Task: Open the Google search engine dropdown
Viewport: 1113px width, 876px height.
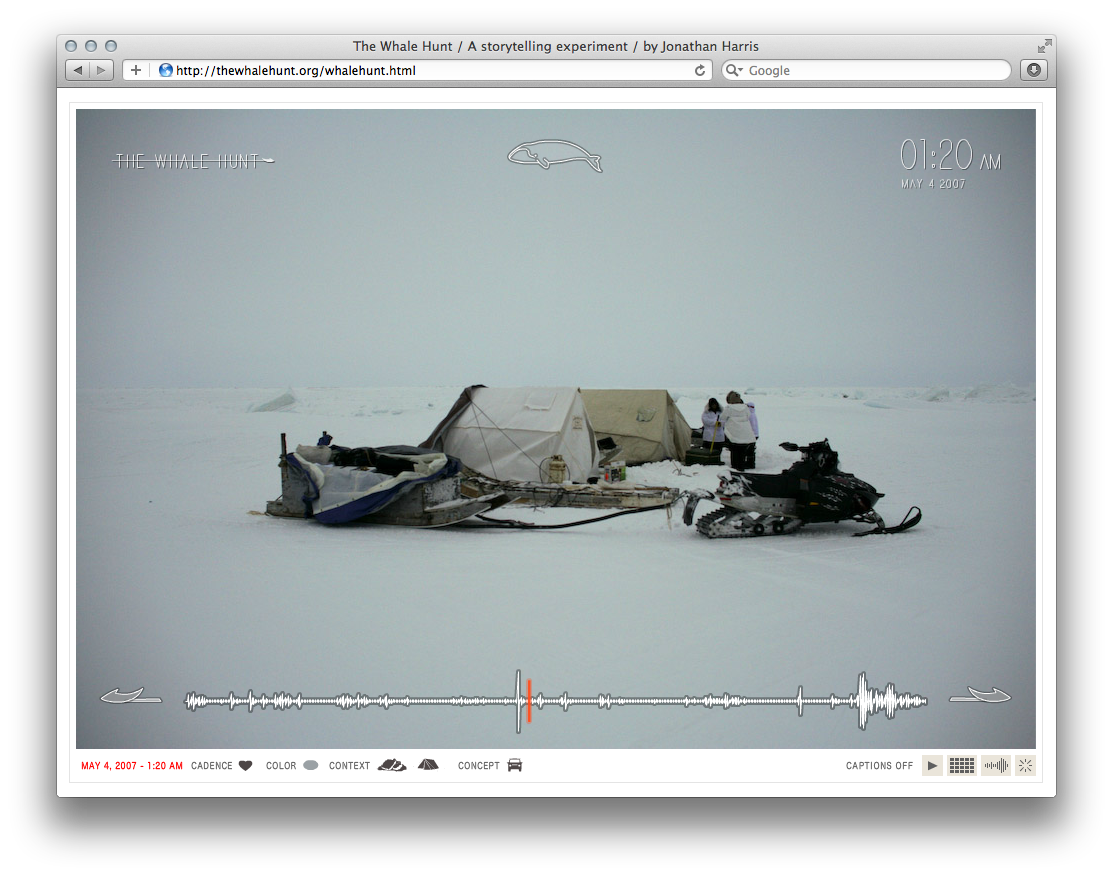Action: (x=733, y=70)
